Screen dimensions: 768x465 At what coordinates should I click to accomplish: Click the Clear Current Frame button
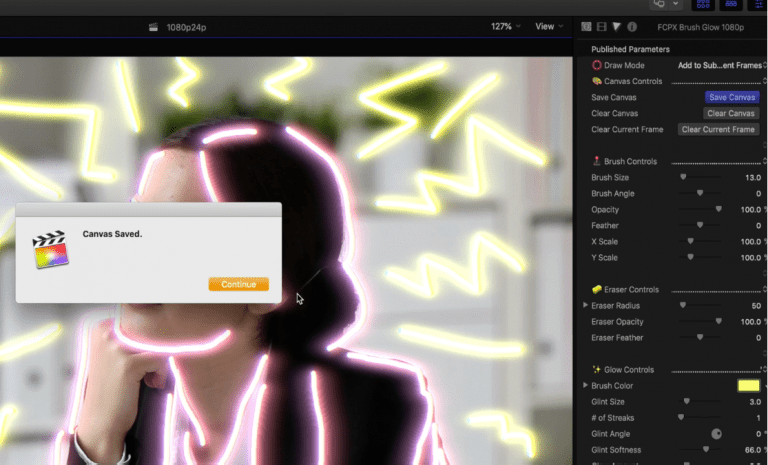pyautogui.click(x=718, y=129)
